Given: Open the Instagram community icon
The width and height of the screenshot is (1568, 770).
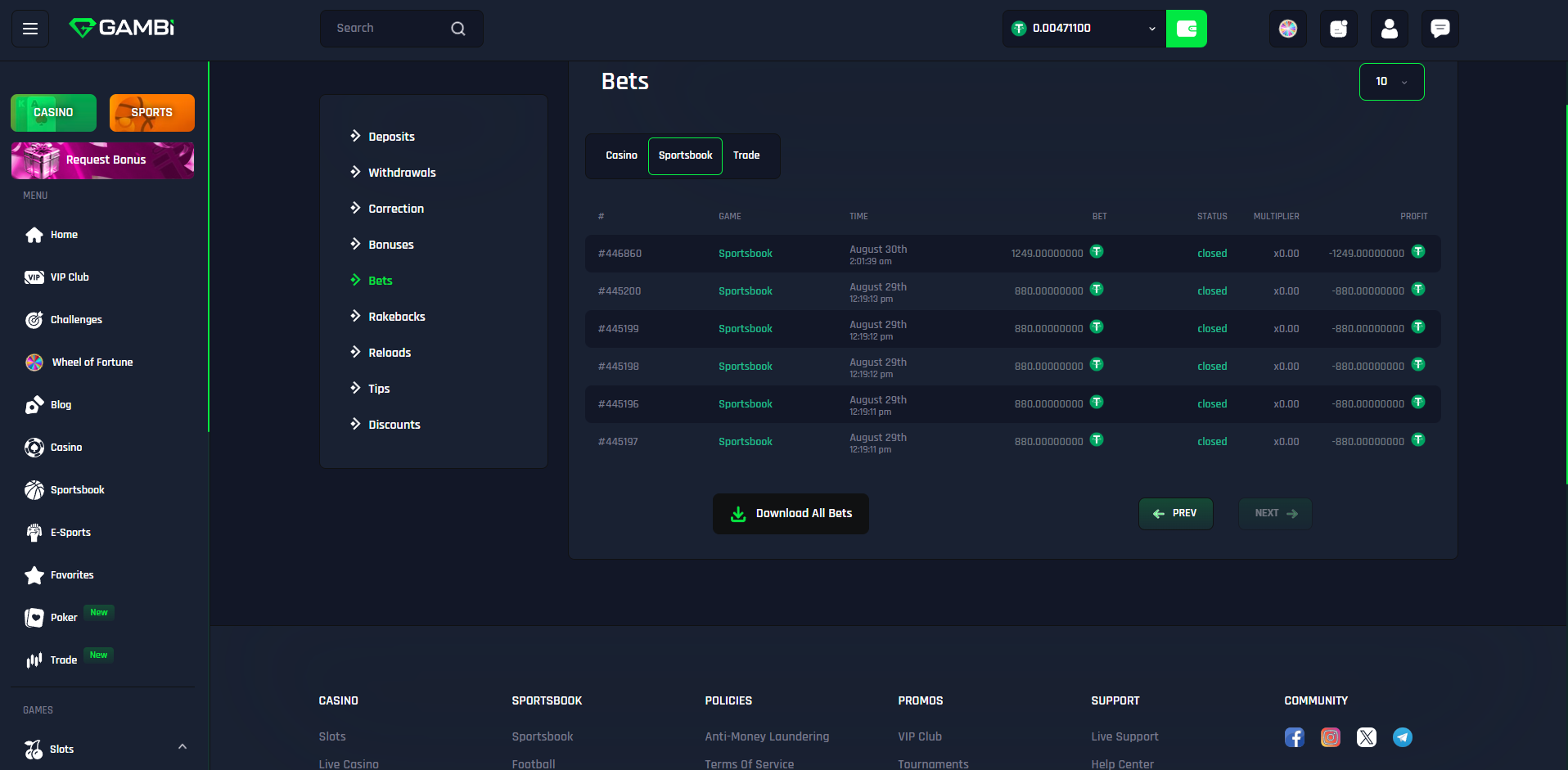Looking at the screenshot, I should pyautogui.click(x=1331, y=737).
